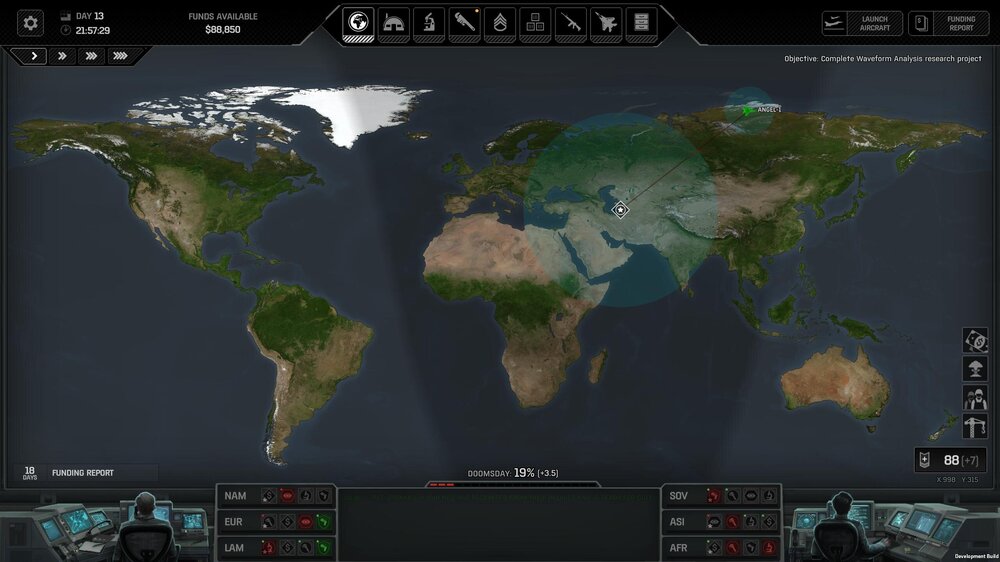Screen dimensions: 1000x562
Task: Click ASI's third status icon
Action: tap(751, 522)
